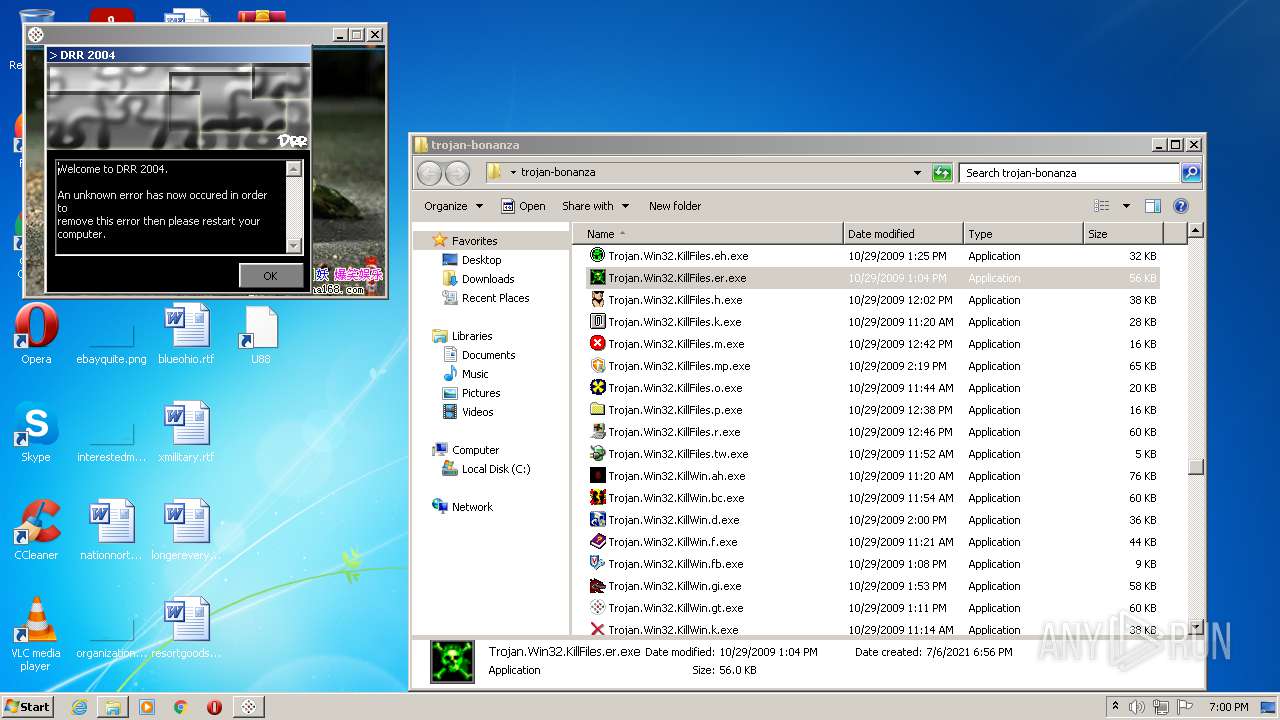Click the blueohio.rtf desktop file
Viewport: 1280px width, 720px height.
tap(186, 335)
